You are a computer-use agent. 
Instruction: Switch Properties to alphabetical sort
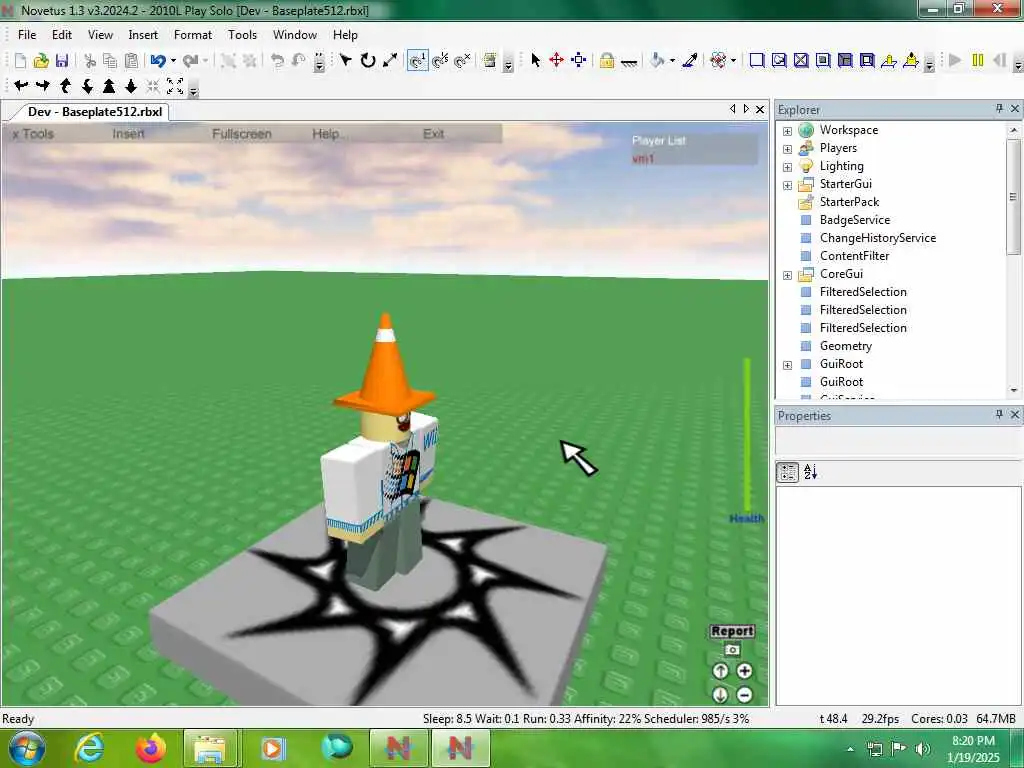tap(810, 472)
